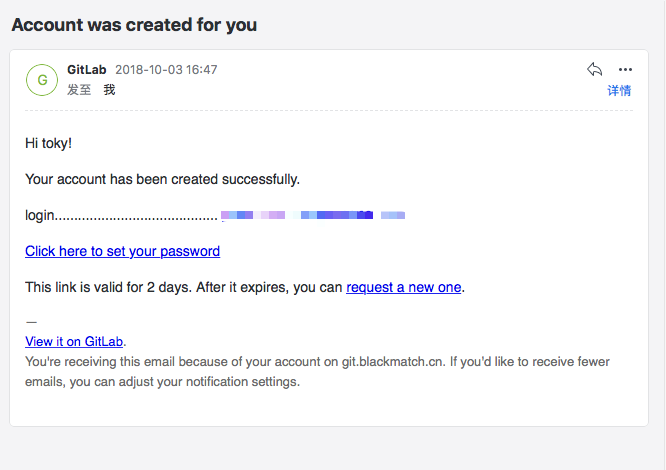This screenshot has height=470, width=666.
Task: Follow the "request a new one" link
Action: (404, 287)
